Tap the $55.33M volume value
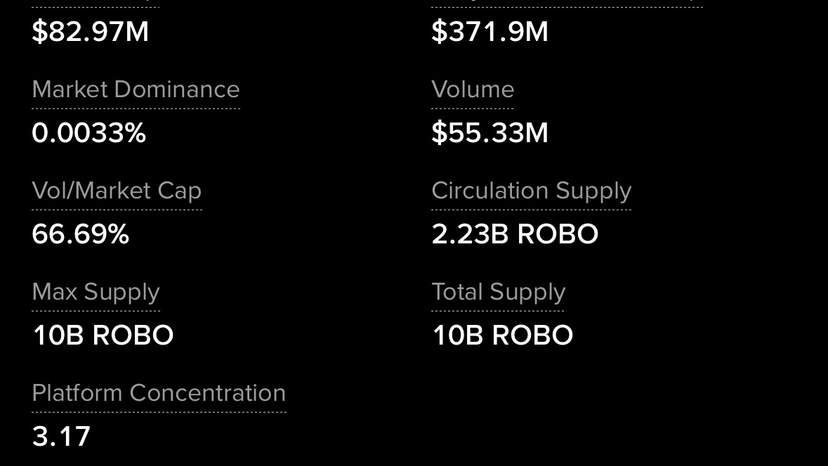Viewport: 828px width, 466px height. [x=489, y=133]
